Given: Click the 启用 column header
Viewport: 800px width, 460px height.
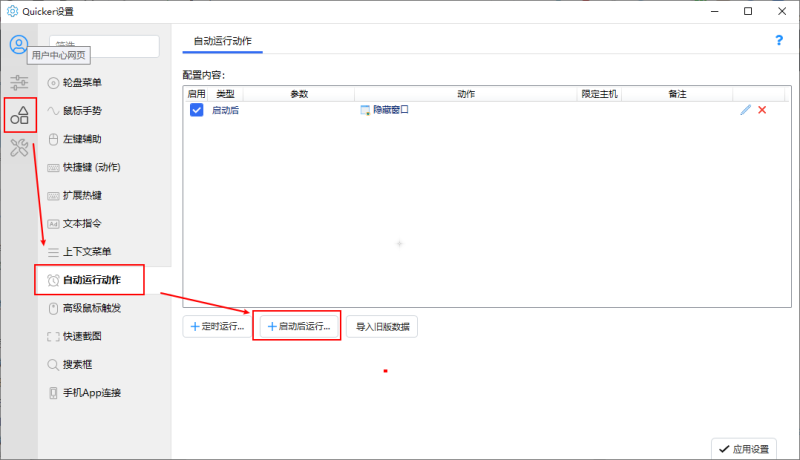Looking at the screenshot, I should [196, 94].
